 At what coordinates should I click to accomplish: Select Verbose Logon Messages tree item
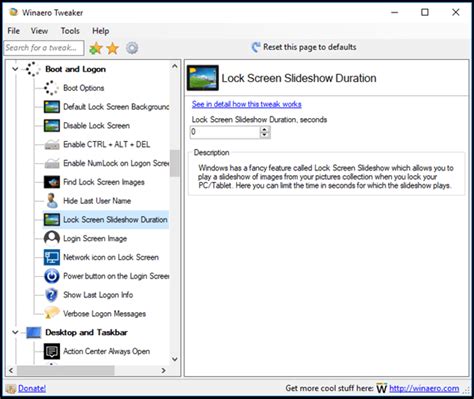105,314
